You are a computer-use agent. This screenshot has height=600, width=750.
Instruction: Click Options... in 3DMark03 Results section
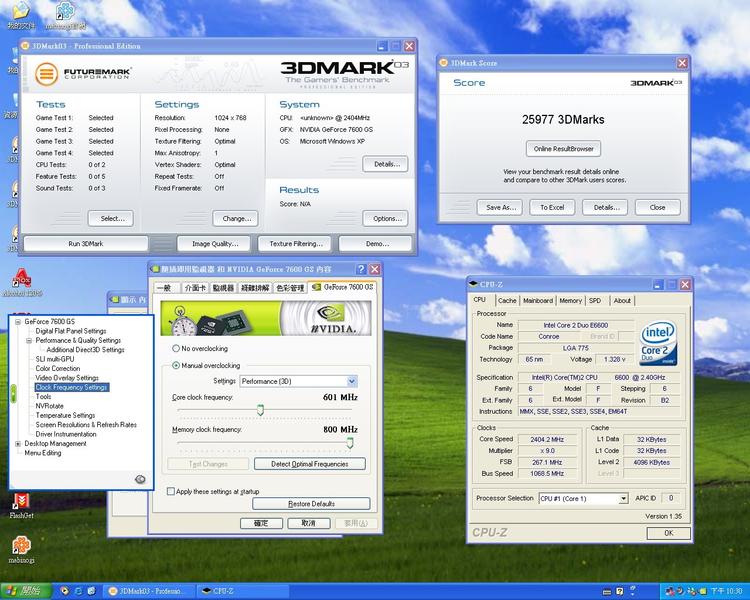[386, 218]
